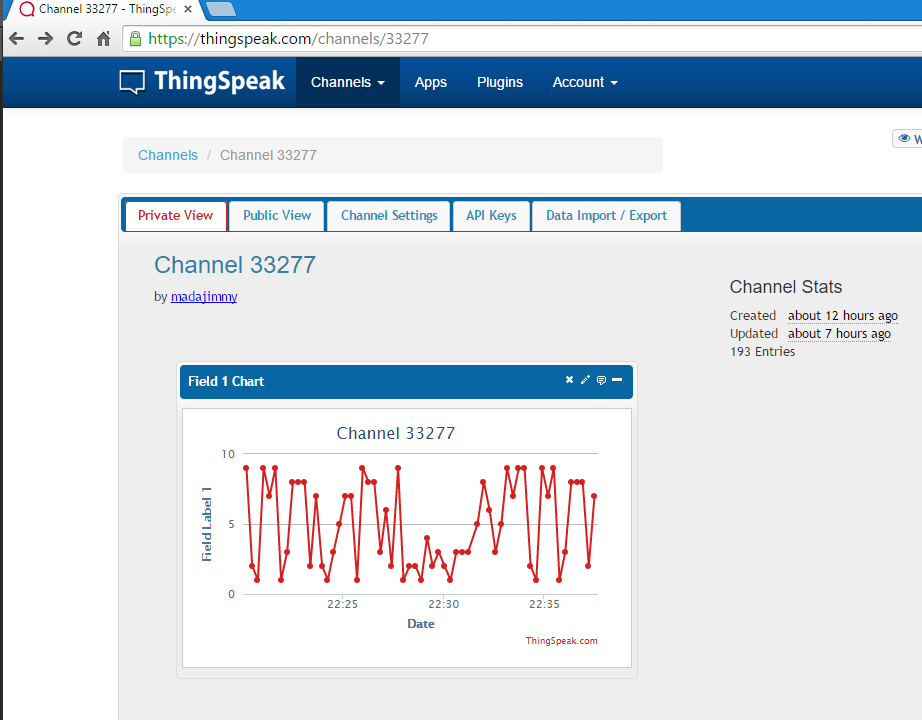Open the Plugins menu item

point(500,82)
